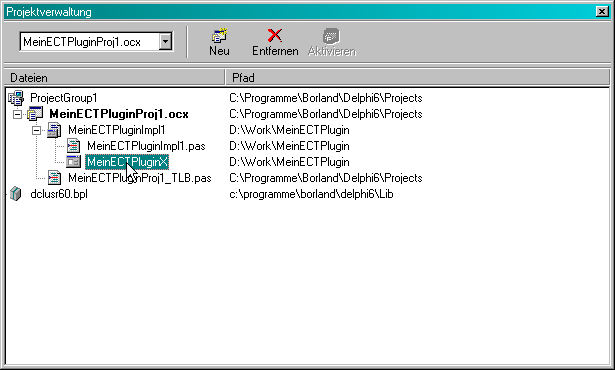
Task: Select MeinECTPluginProj1_TLB.pas in the tree
Action: coord(140,178)
